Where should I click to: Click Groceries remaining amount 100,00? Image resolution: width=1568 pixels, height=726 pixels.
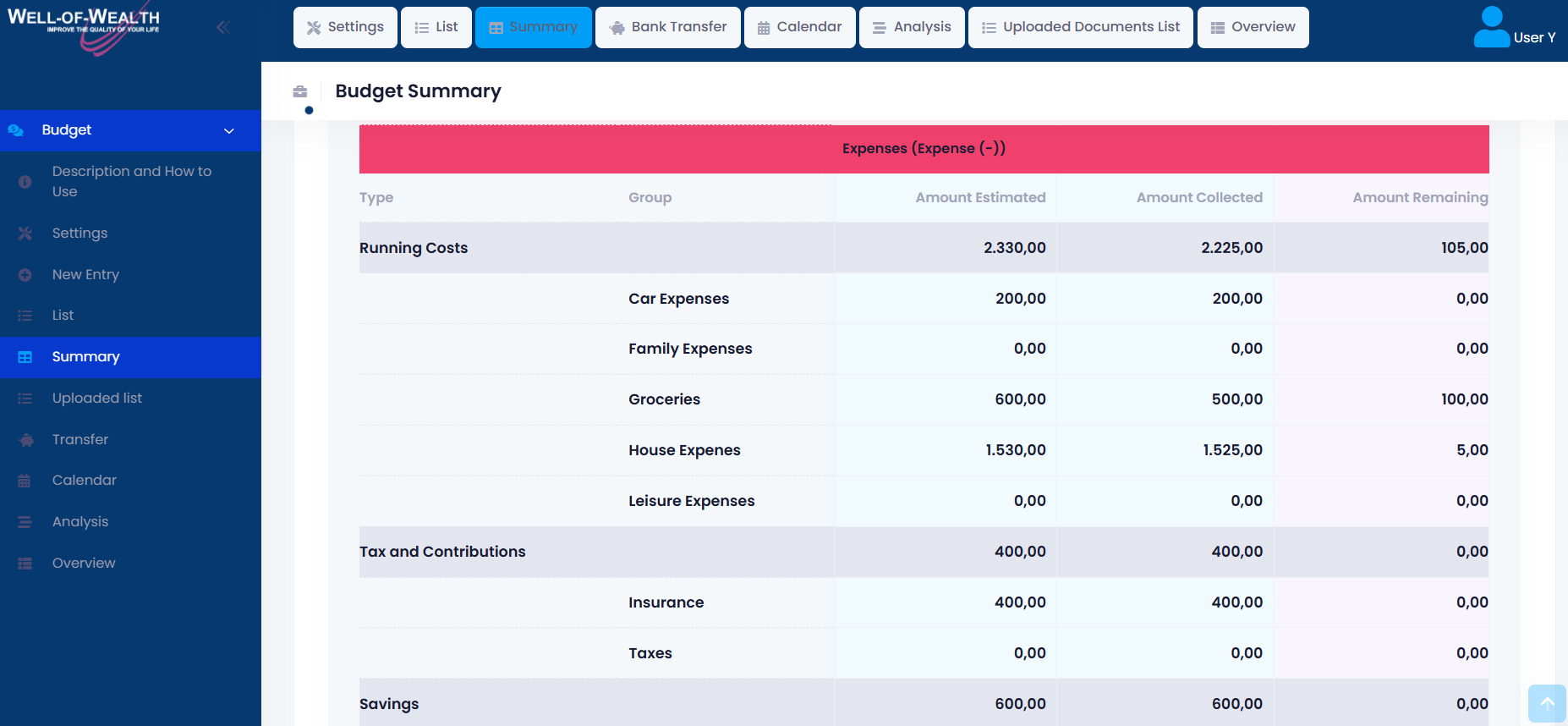coord(1464,399)
